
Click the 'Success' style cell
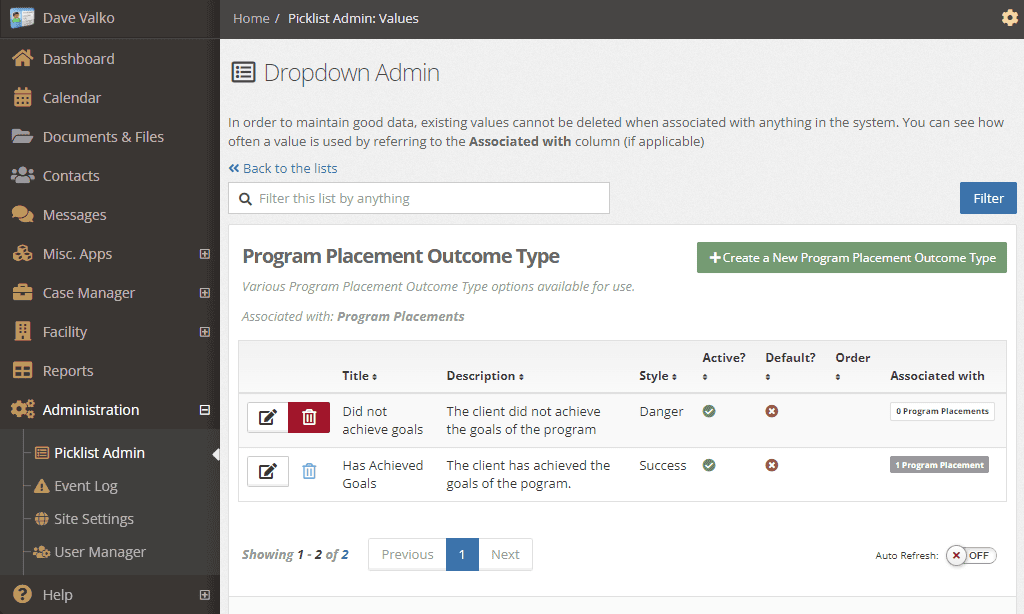(662, 466)
